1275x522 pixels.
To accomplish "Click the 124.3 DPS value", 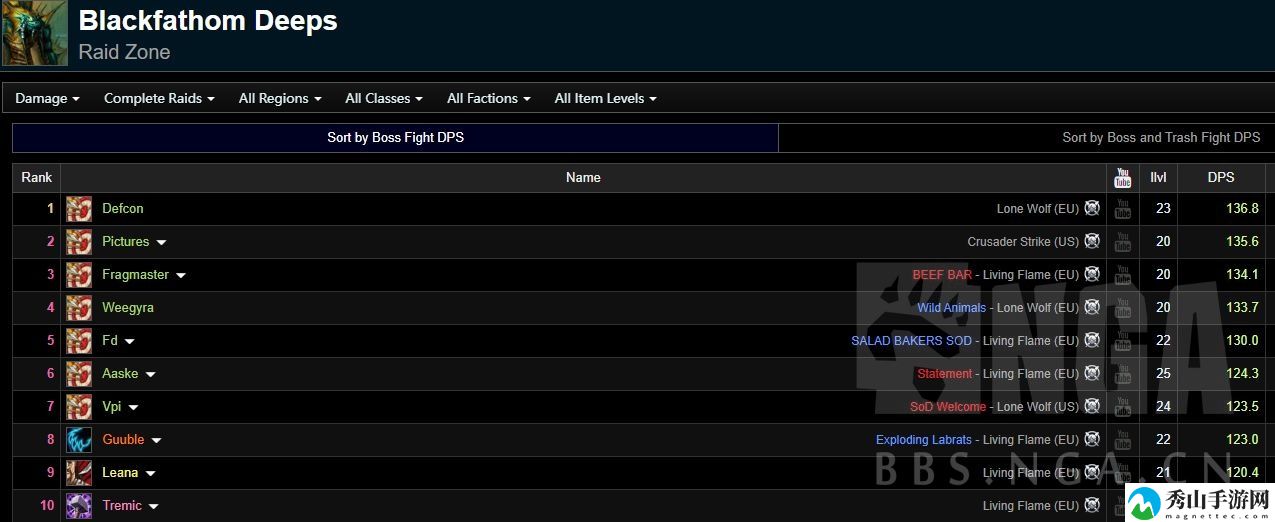I will (1242, 374).
